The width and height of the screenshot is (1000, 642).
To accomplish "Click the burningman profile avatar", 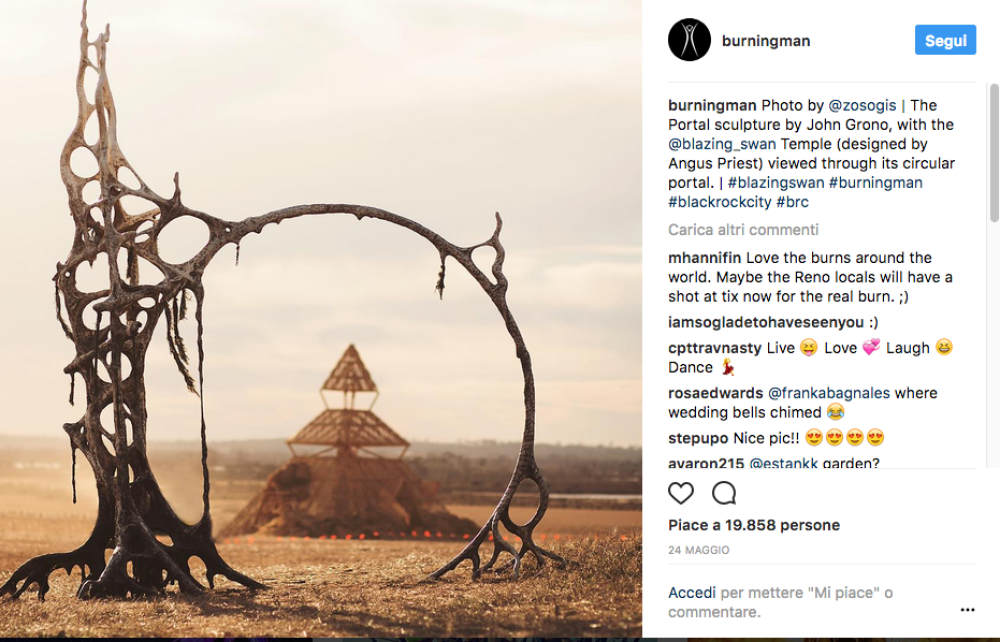I will click(x=689, y=40).
